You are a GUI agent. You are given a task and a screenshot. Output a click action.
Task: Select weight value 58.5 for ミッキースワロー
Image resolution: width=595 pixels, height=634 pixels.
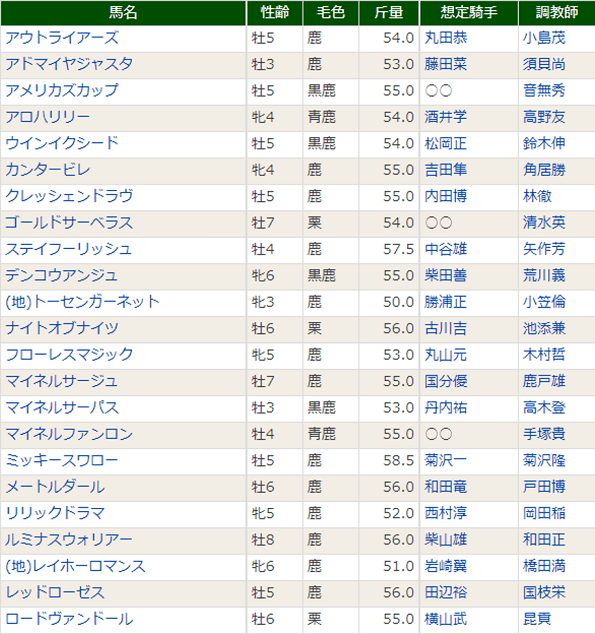click(399, 461)
